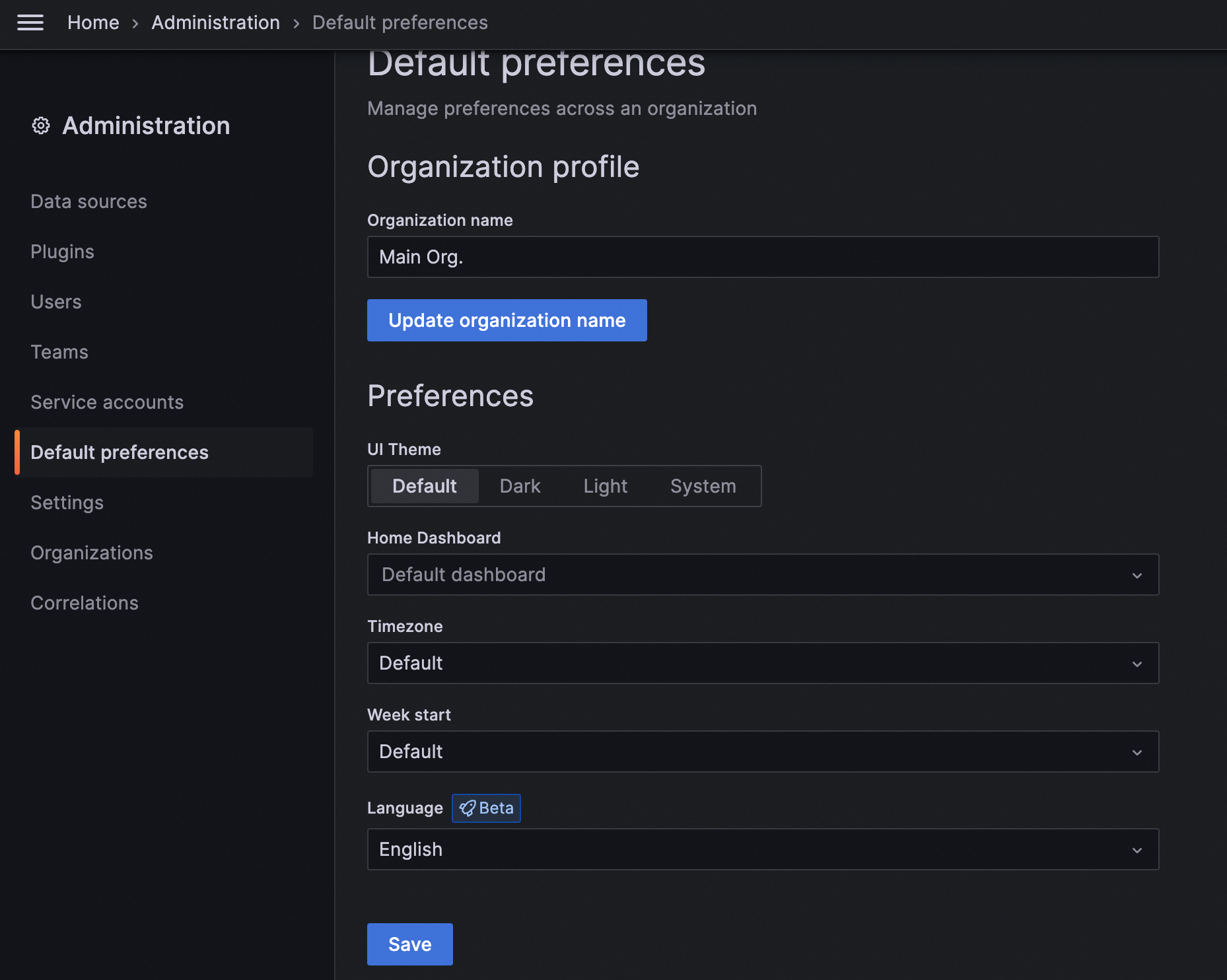
Task: Open the Plugins sidebar item
Action: click(x=62, y=252)
